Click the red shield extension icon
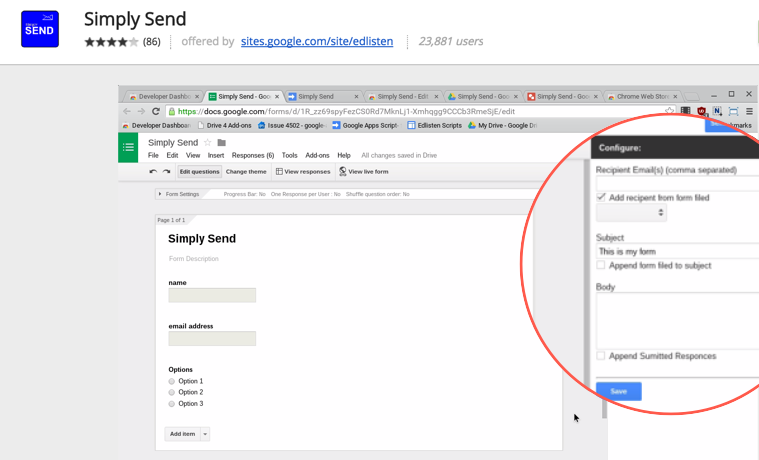759x460 pixels. click(x=701, y=111)
